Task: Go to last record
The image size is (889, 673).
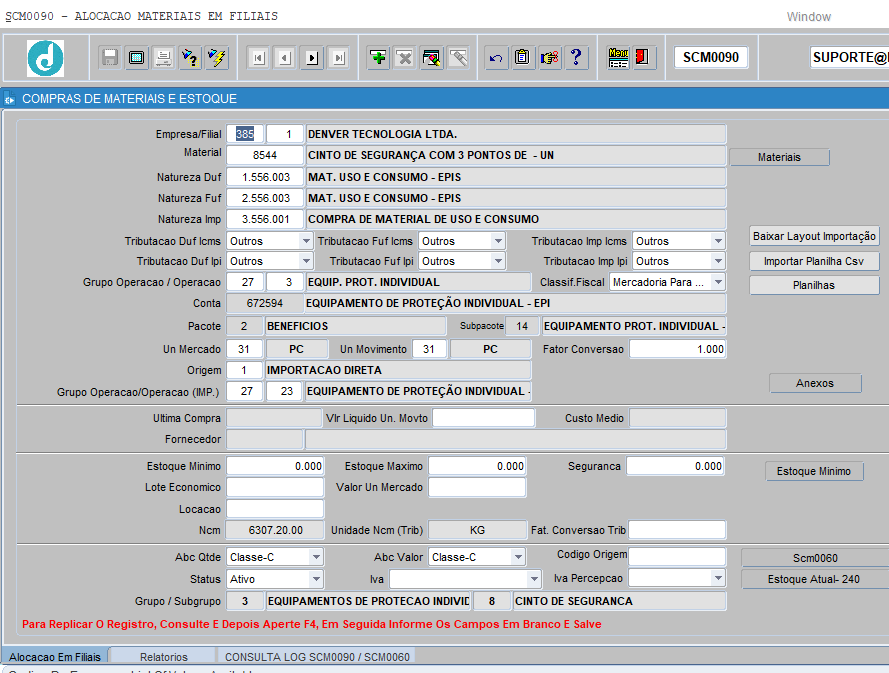Action: [338, 58]
